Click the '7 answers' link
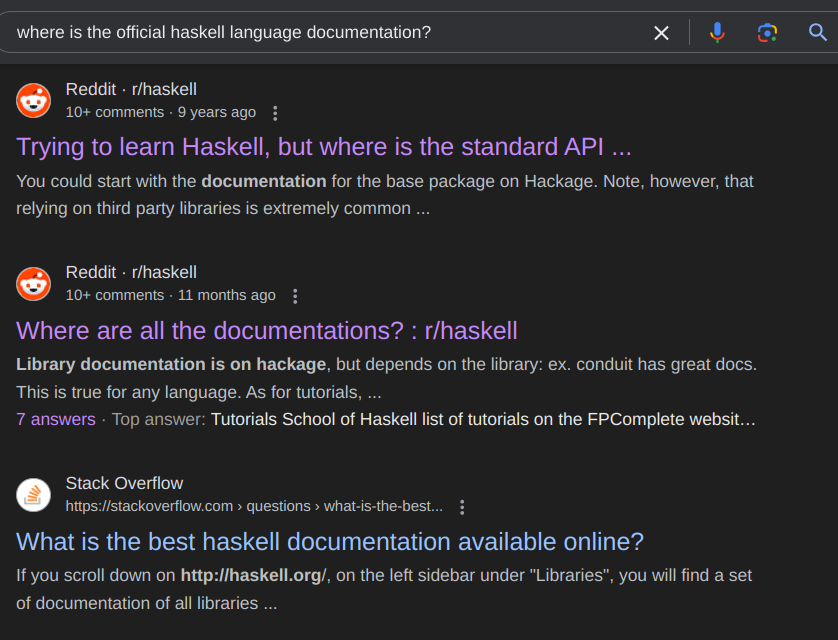The height and width of the screenshot is (640, 838). (x=56, y=419)
